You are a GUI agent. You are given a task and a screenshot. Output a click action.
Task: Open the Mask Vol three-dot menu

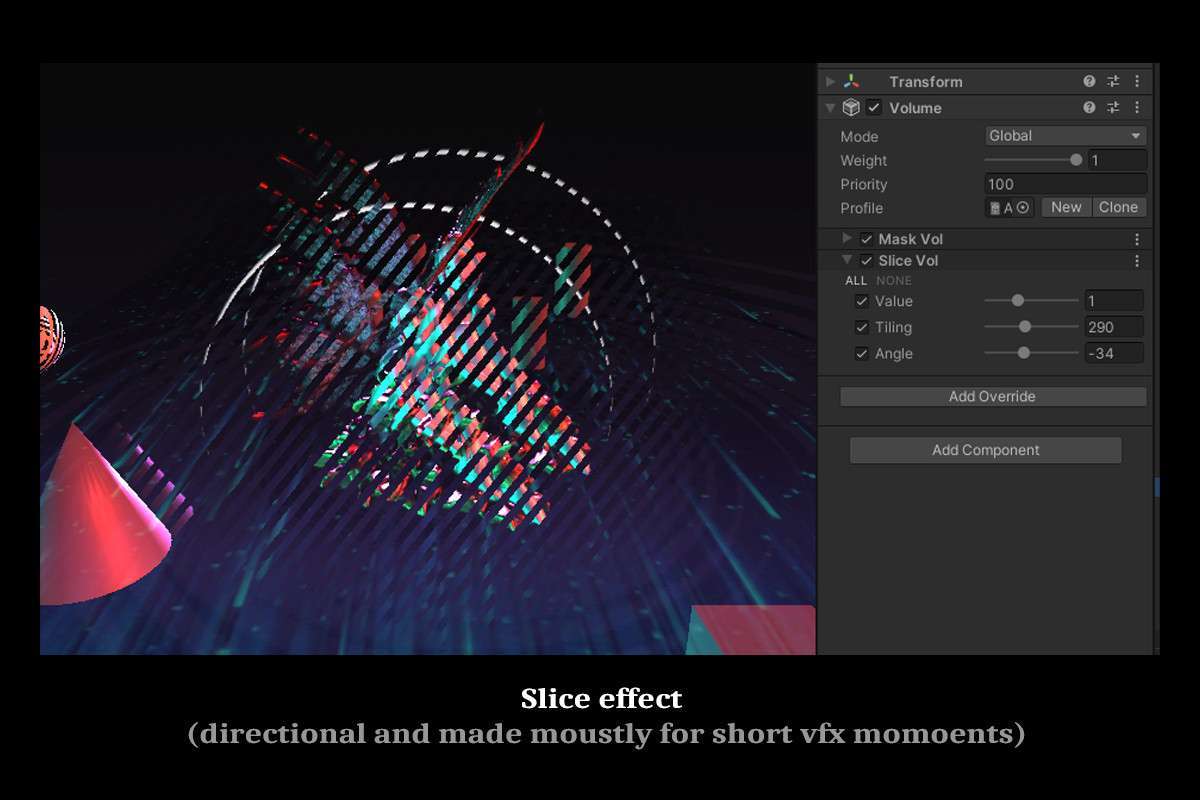(x=1137, y=239)
